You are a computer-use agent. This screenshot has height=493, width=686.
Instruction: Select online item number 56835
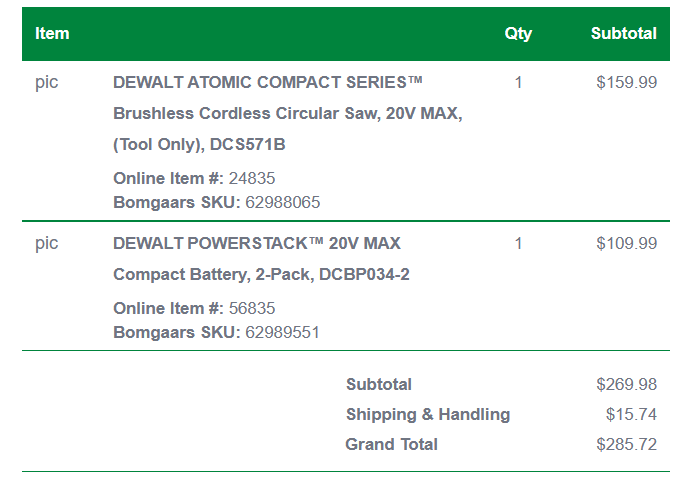(252, 308)
